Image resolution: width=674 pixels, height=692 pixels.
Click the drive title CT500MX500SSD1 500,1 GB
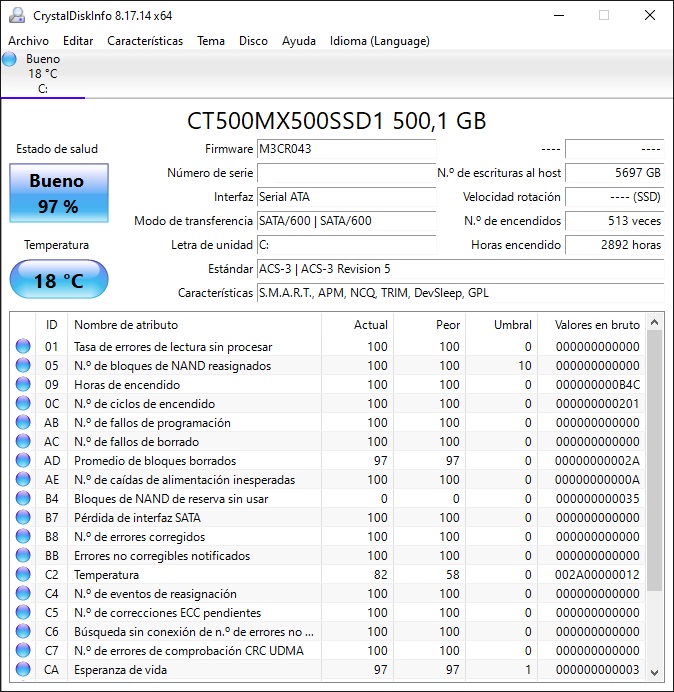pos(336,120)
